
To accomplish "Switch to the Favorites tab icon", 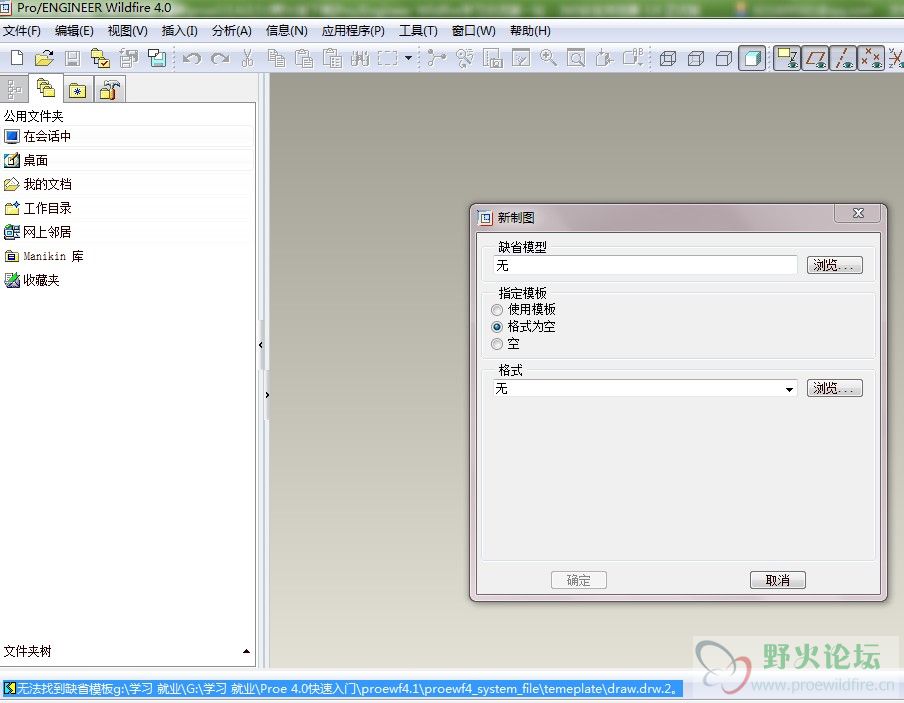I will [x=77, y=90].
